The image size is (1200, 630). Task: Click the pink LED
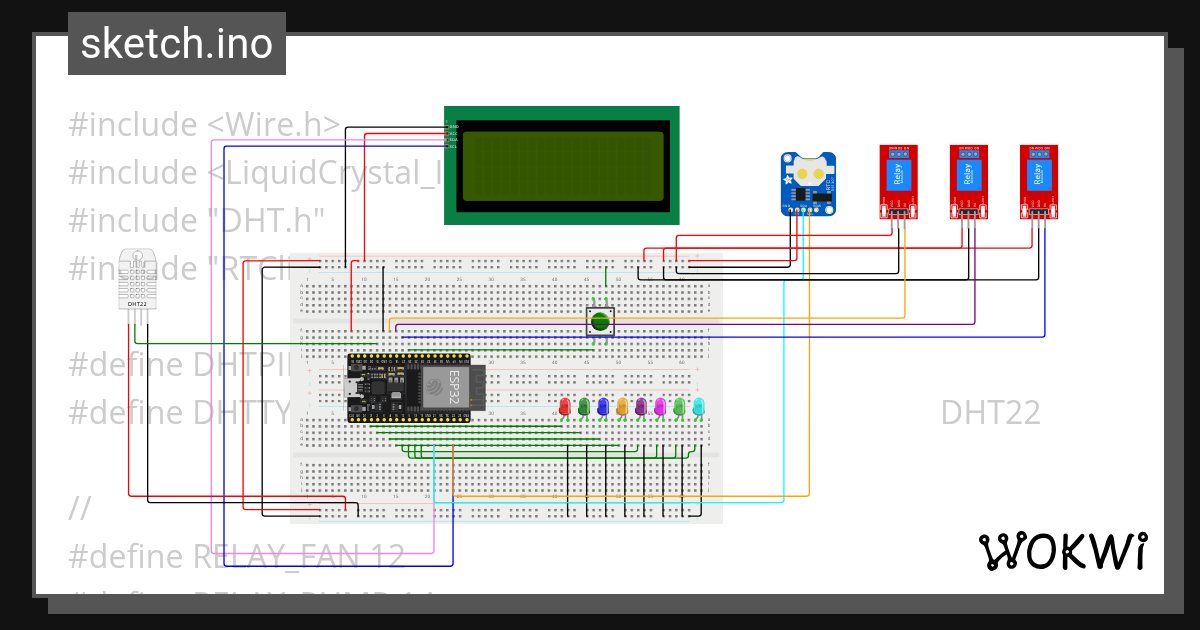[x=660, y=407]
